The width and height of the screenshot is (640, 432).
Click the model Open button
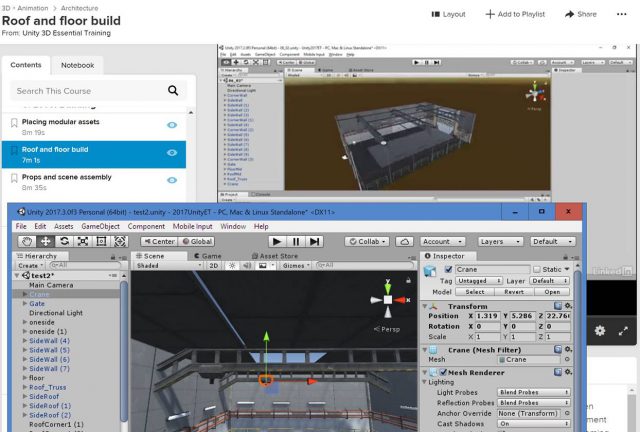(x=552, y=292)
